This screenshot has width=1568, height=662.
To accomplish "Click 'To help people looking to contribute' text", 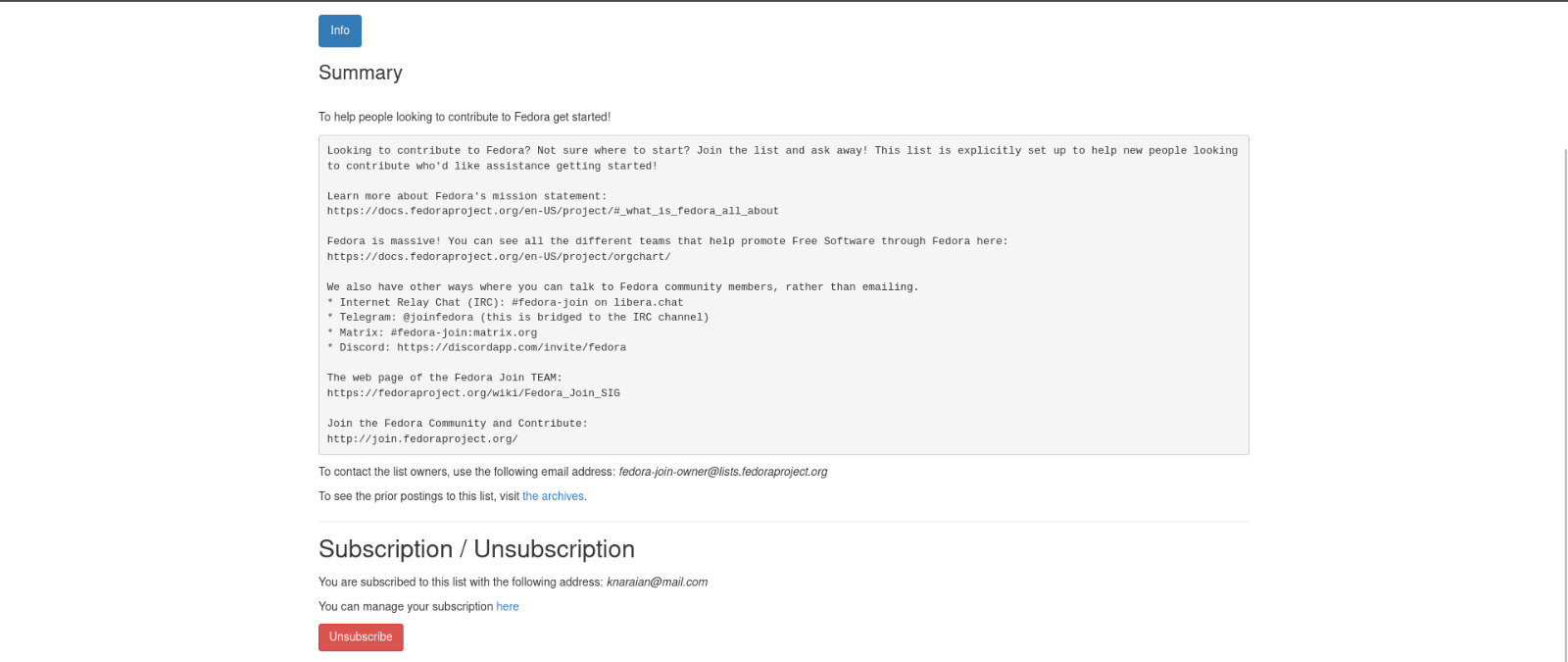I will 465,117.
